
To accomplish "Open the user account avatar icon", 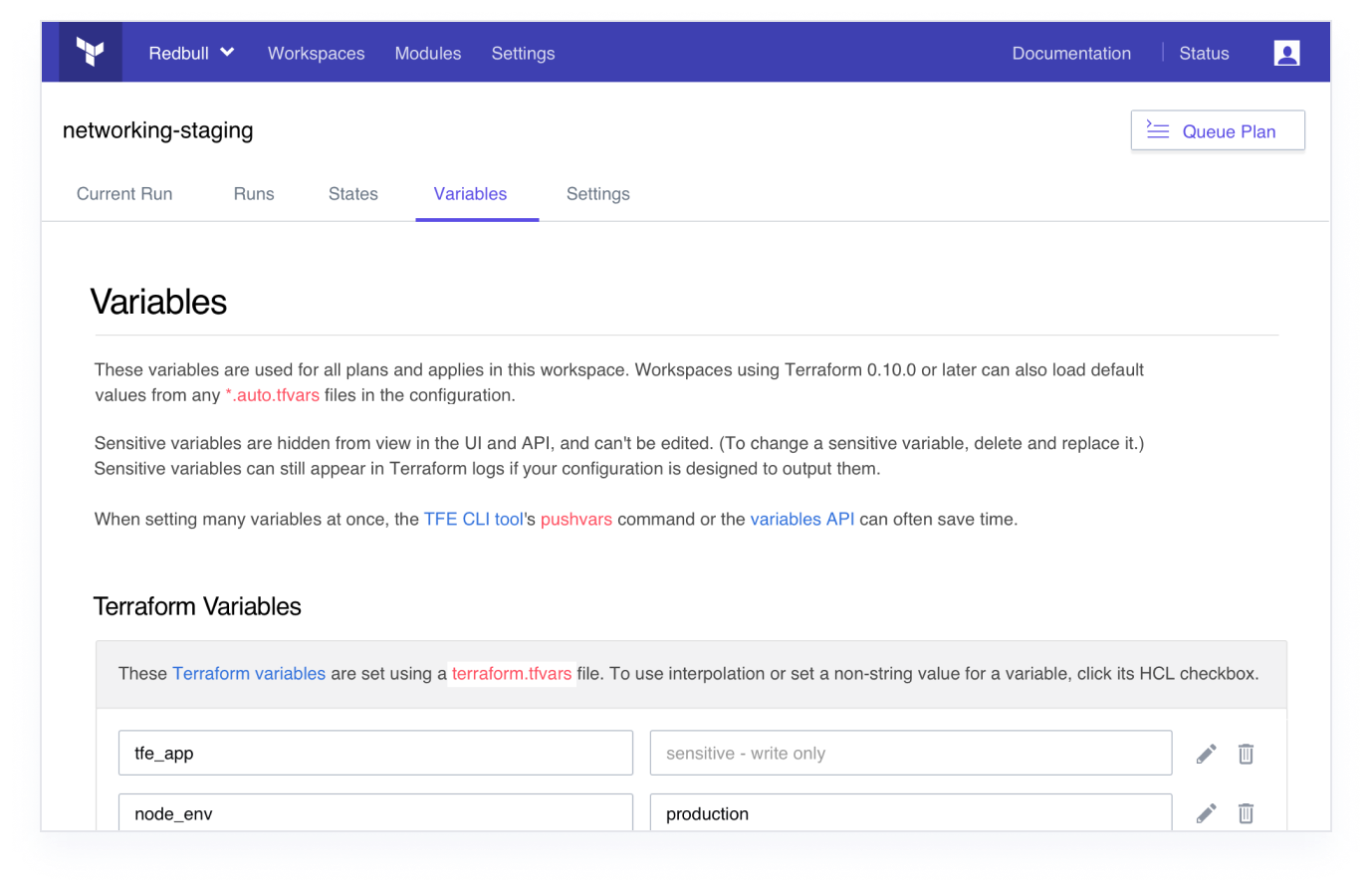I will pos(1286,52).
